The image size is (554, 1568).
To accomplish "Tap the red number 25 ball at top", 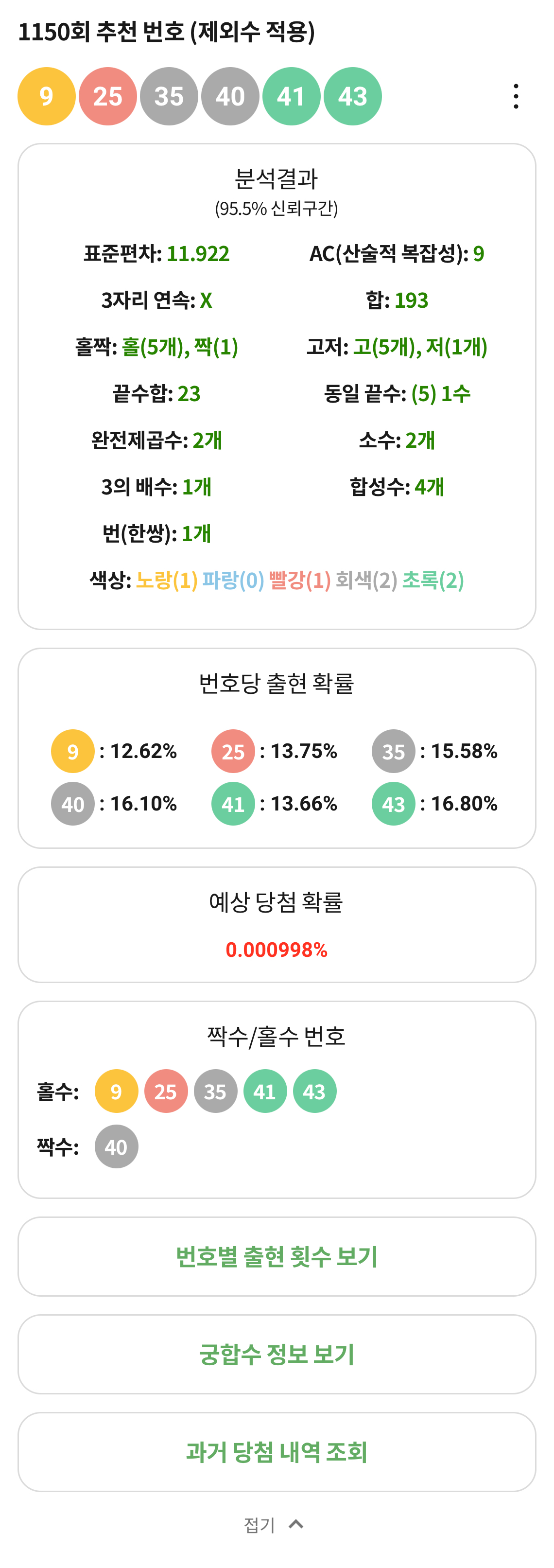I will (107, 96).
